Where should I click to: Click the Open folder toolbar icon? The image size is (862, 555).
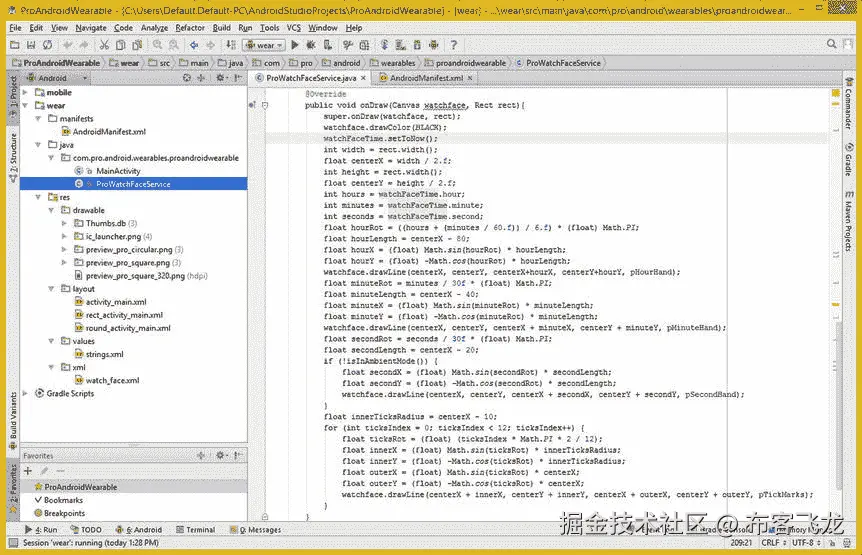click(x=15, y=45)
